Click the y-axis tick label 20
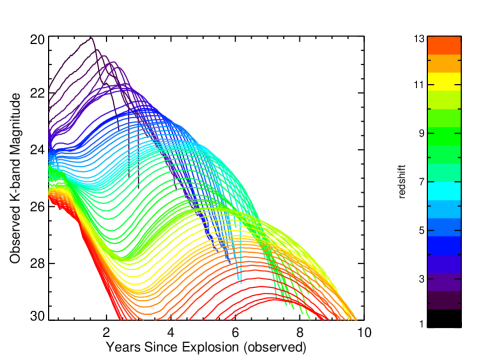 37,40
